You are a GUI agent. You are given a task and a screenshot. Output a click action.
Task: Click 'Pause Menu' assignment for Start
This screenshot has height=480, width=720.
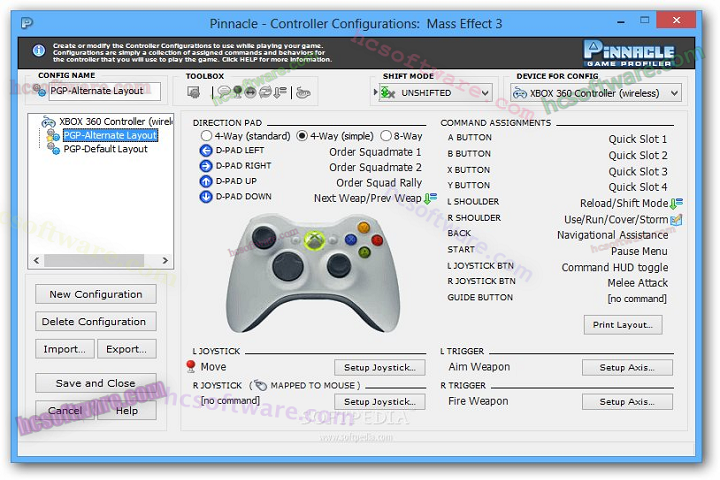(639, 251)
